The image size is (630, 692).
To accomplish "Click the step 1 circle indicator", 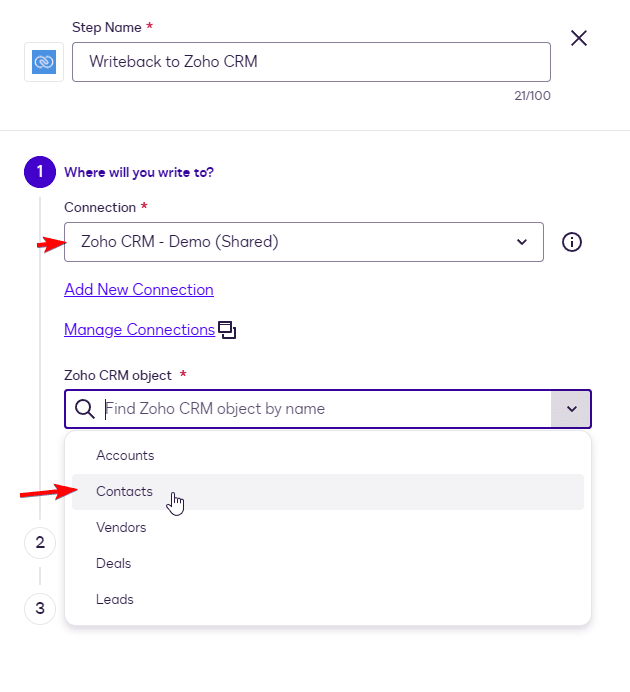I will 40,172.
